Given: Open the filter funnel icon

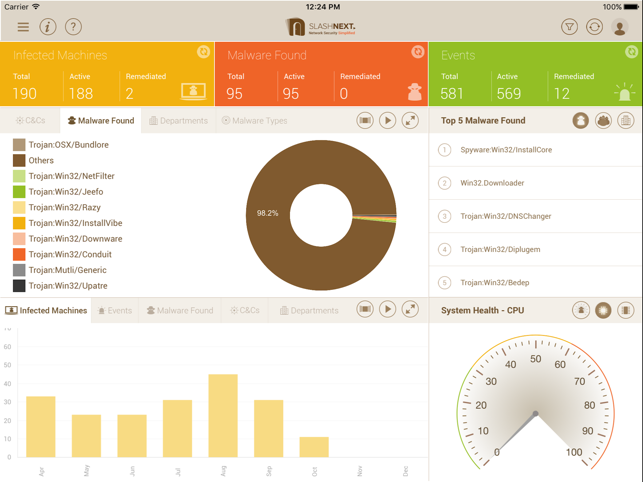Looking at the screenshot, I should pyautogui.click(x=569, y=27).
